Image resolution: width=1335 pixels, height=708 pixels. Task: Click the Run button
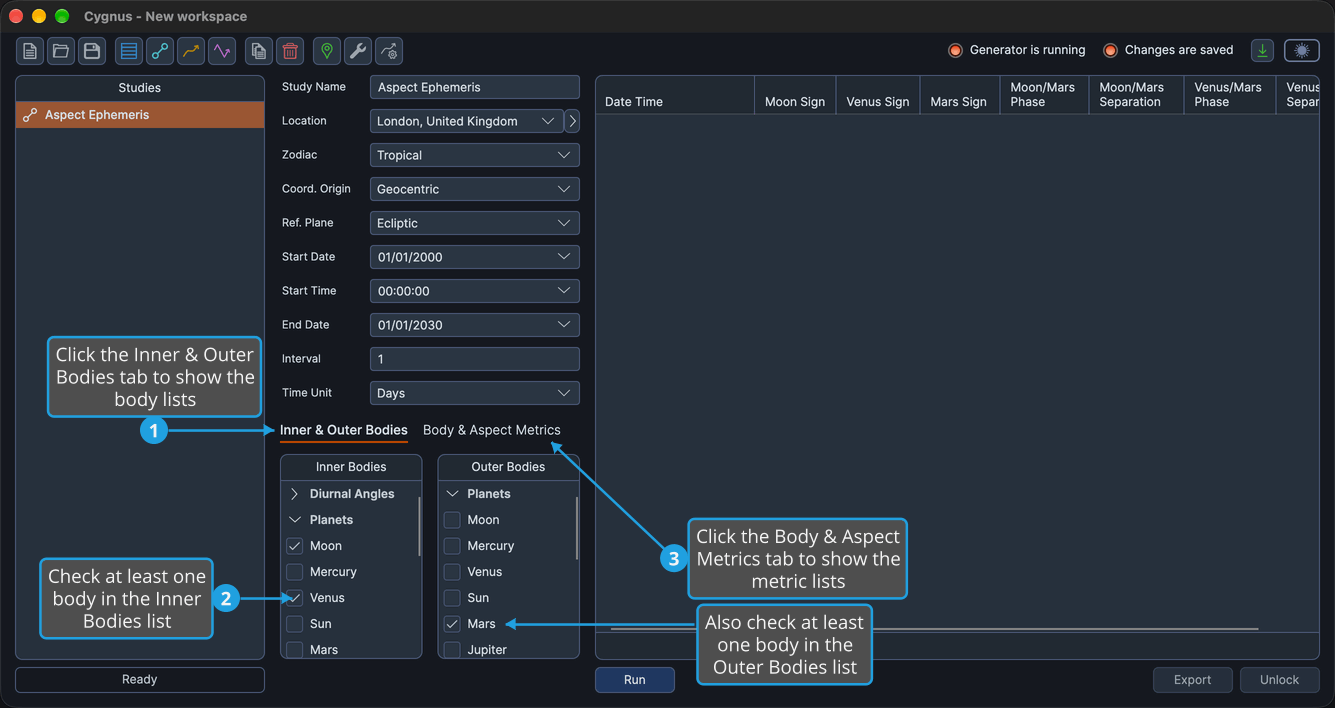click(x=635, y=680)
